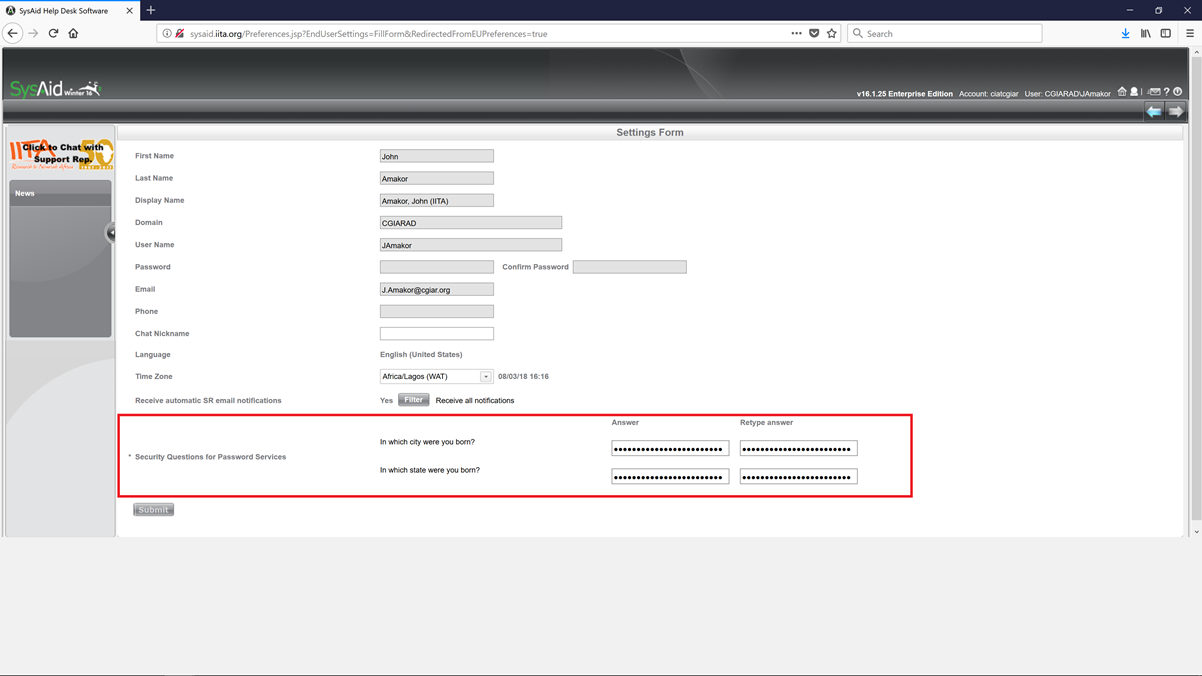
Task: Open the Firefox downloads icon
Action: [x=1124, y=33]
